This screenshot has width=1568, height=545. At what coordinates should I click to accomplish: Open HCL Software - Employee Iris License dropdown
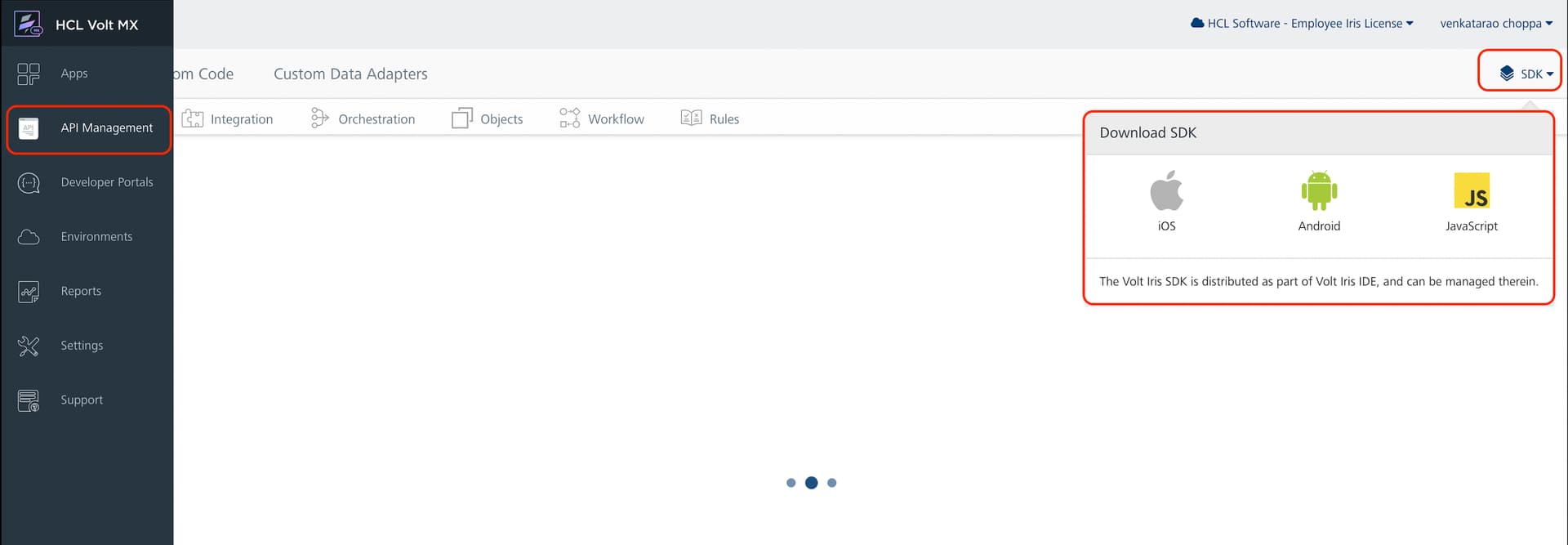pos(1302,23)
